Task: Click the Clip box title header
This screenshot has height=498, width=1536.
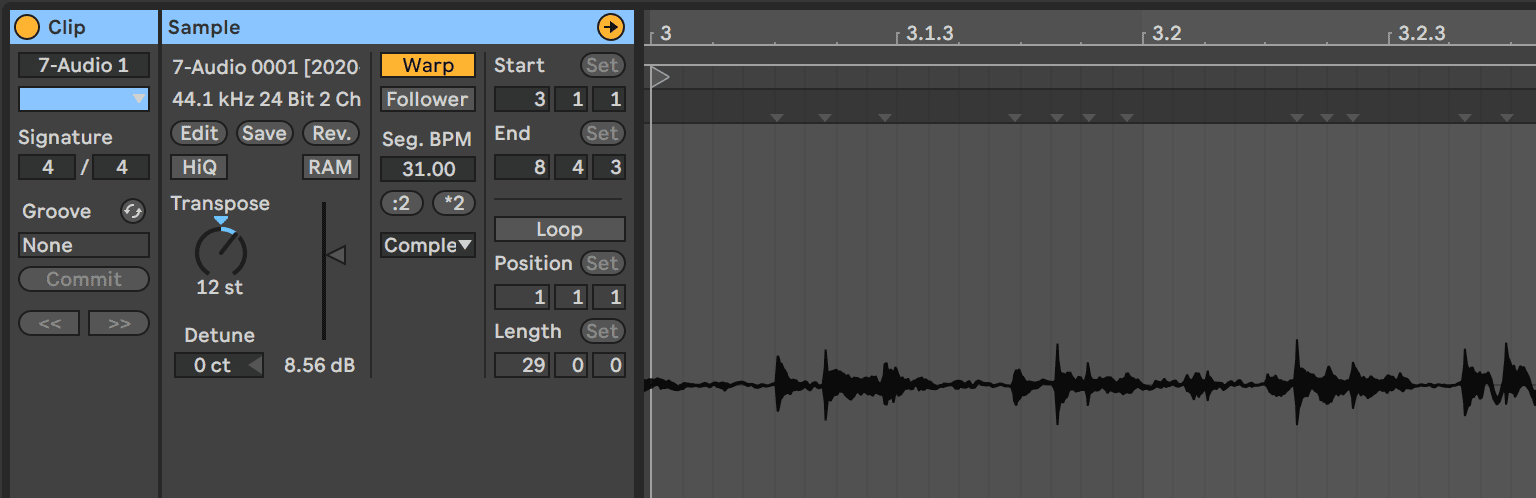Action: [x=84, y=27]
